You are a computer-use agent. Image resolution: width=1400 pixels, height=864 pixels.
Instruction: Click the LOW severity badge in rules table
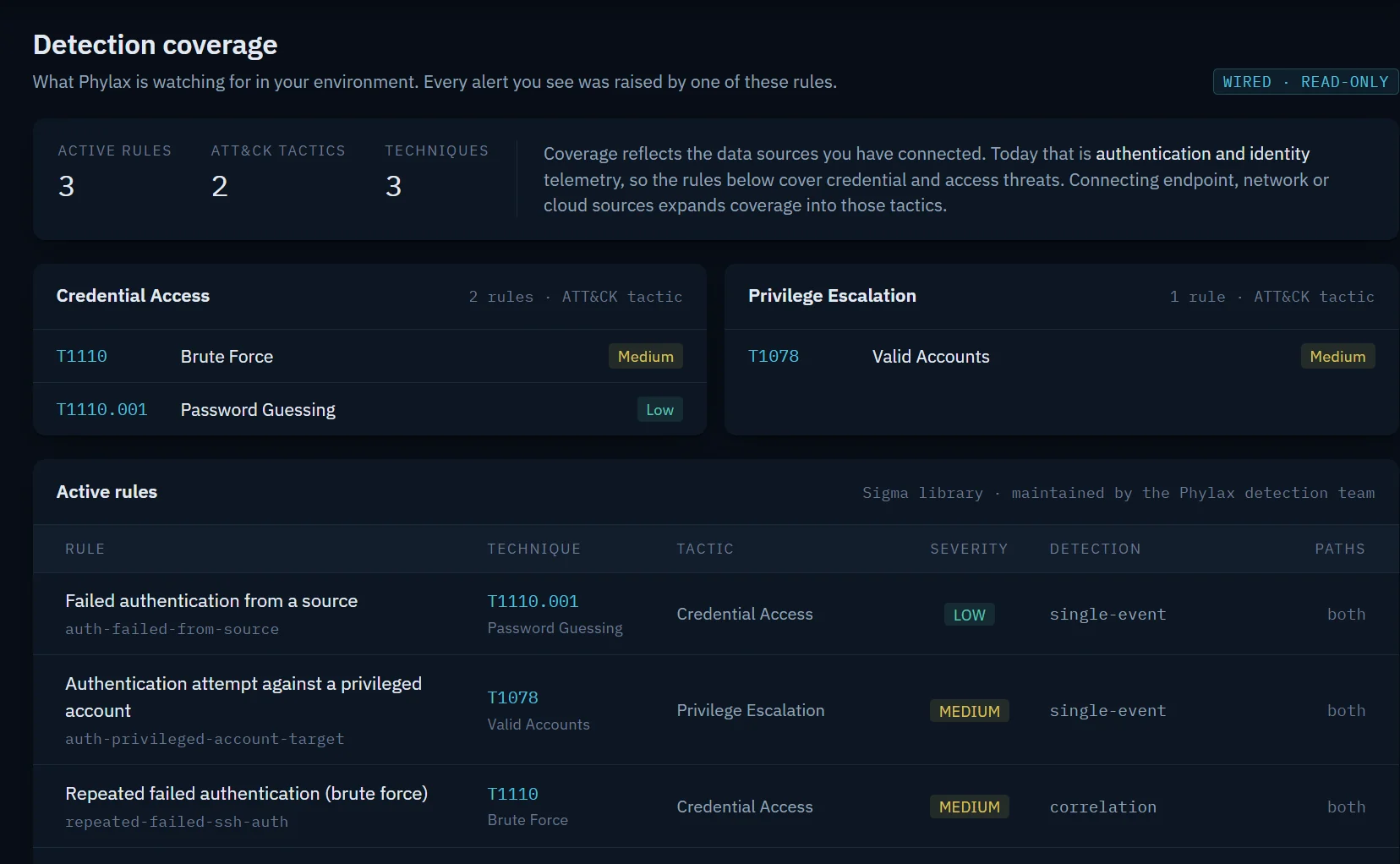pos(969,615)
